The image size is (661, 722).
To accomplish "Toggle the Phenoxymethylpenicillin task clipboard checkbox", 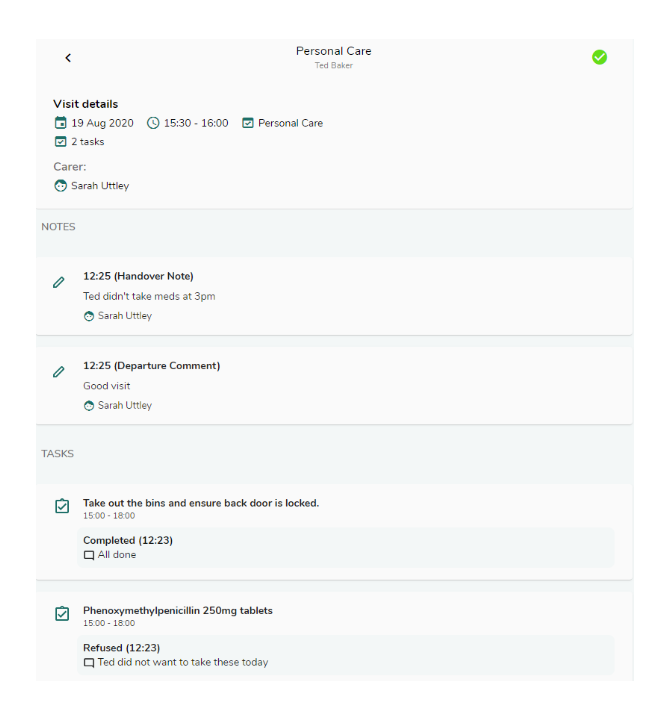I will pos(62,613).
